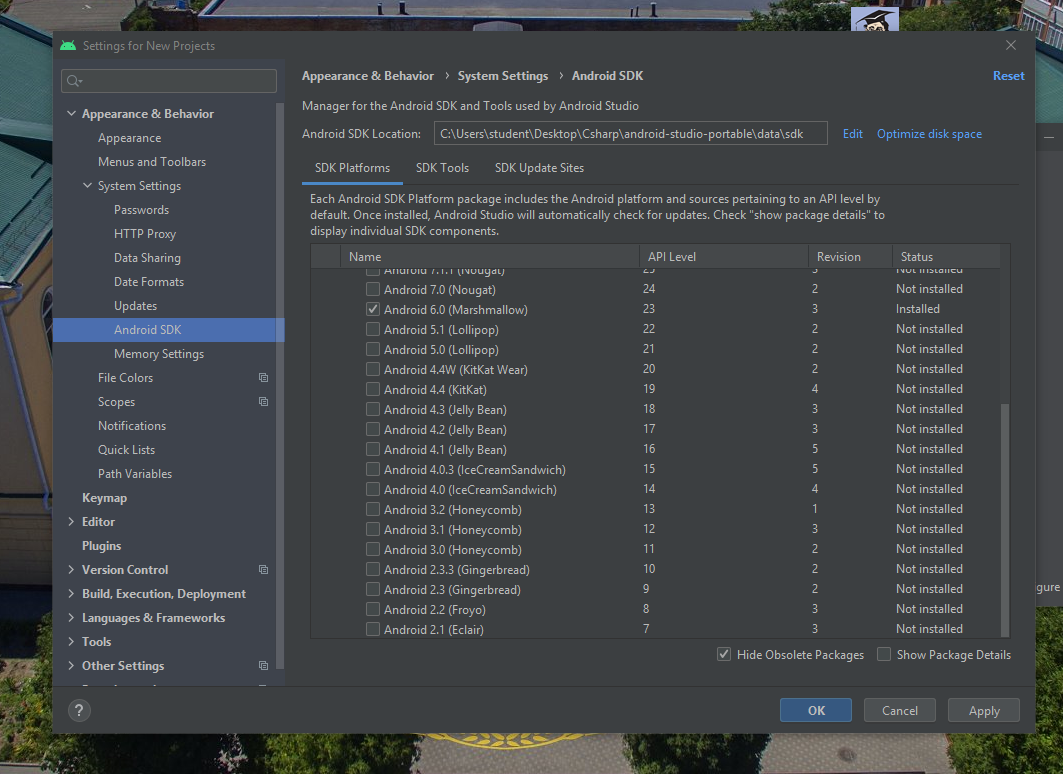Check the Android 4.4W (KitKat Wear) checkbox
Screen dimensions: 1063x774
(x=373, y=369)
